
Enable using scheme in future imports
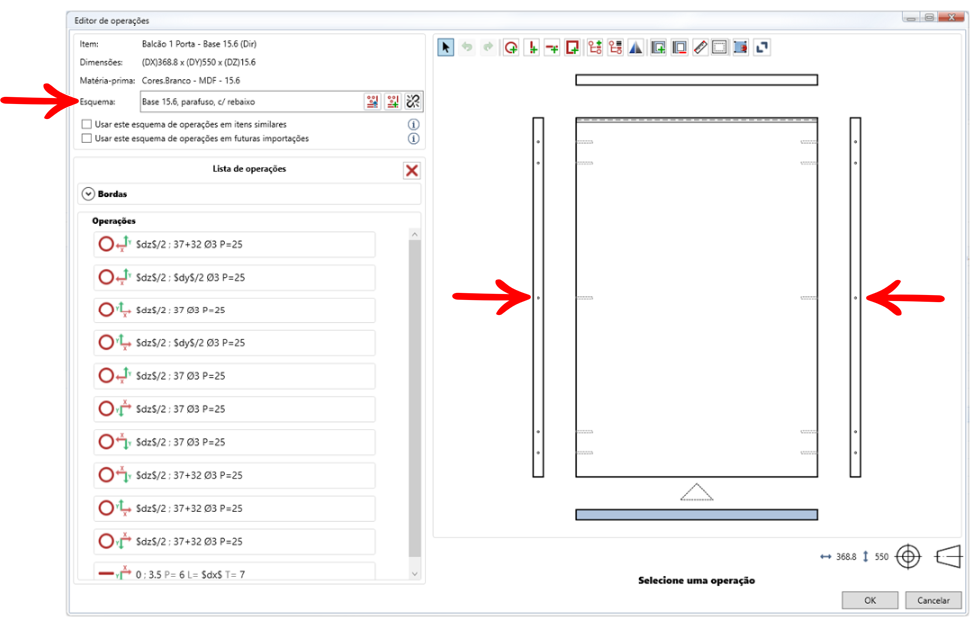[x=87, y=139]
